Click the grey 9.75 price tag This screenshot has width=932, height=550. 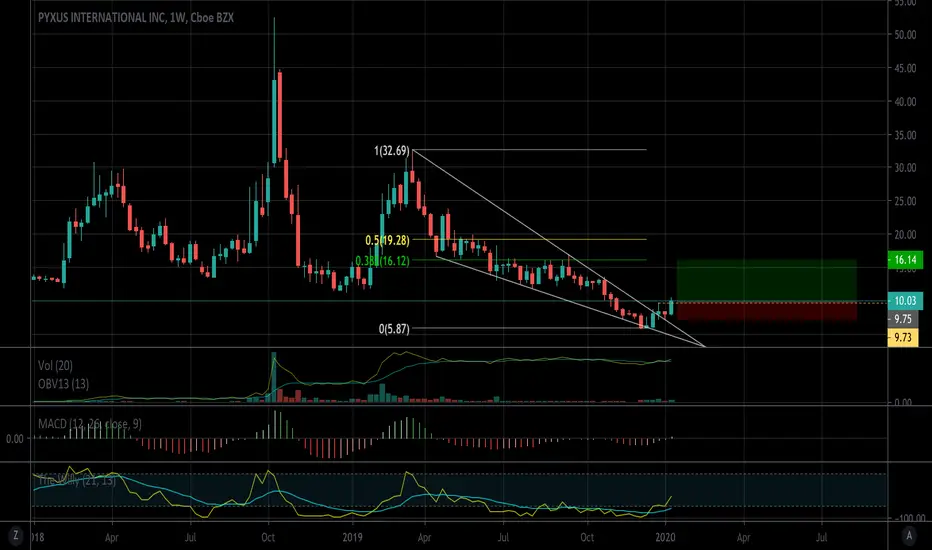[903, 319]
